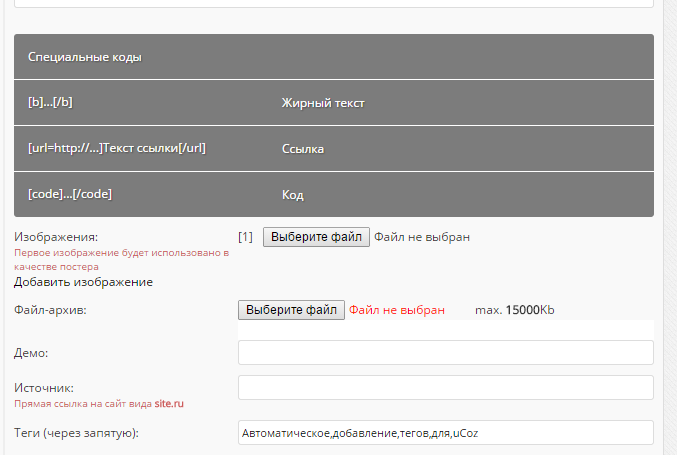This screenshot has width=677, height=455.
Task: Click the 'Теги (через запятую):' label
Action: (x=76, y=433)
